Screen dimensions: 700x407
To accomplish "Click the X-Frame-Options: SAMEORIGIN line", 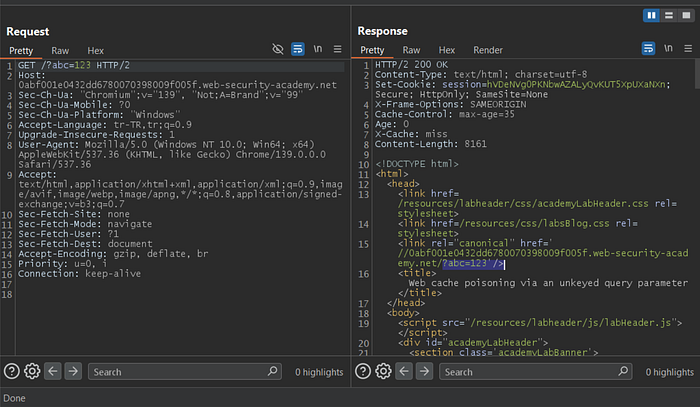I will coord(450,104).
